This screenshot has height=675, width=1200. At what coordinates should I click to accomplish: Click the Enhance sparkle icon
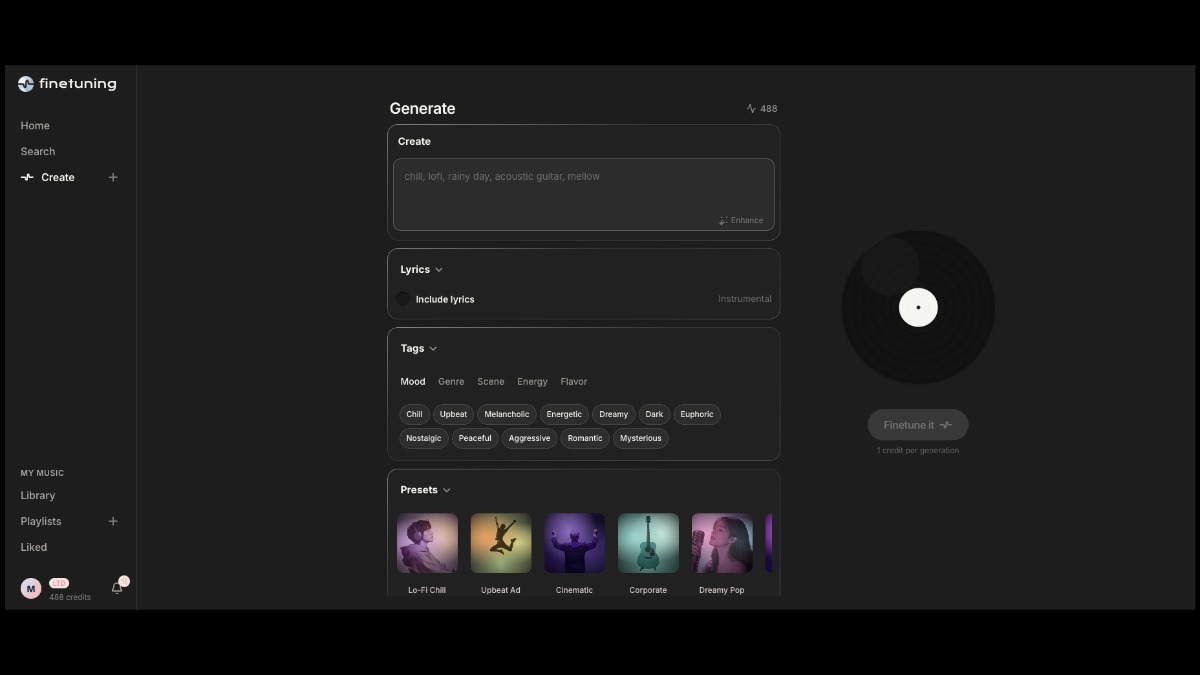coord(724,220)
